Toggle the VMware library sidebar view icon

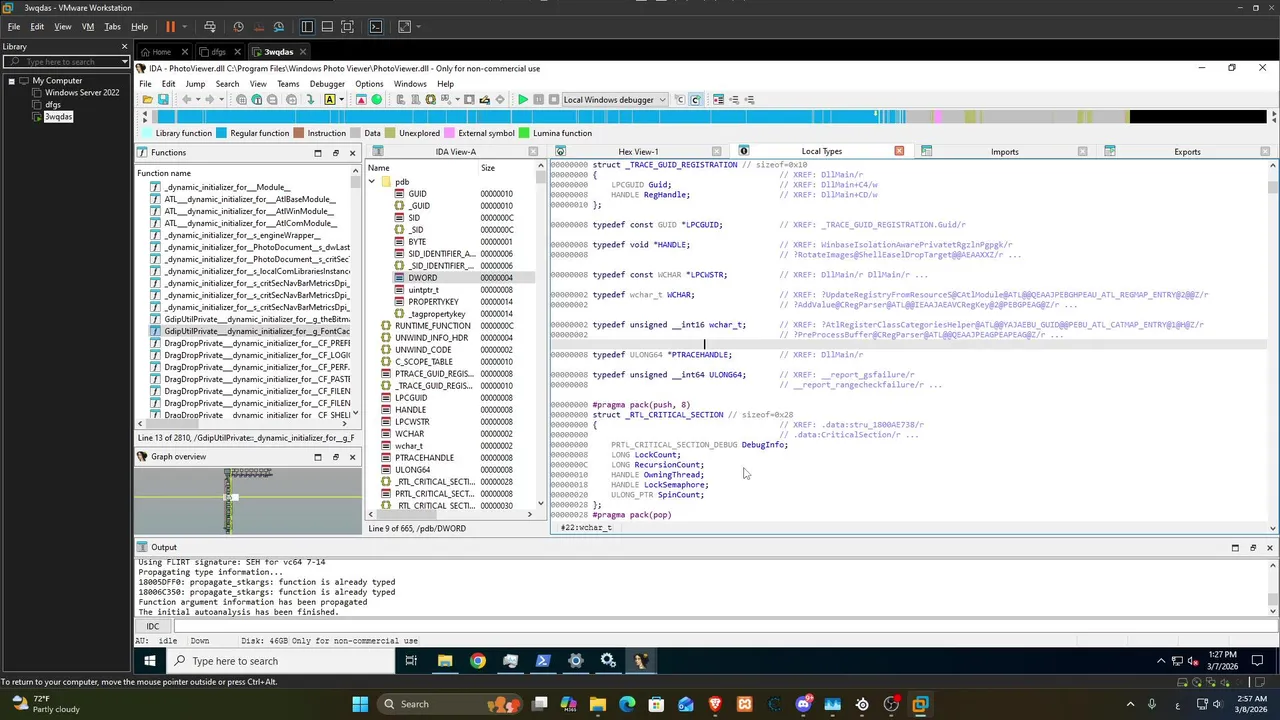(307, 27)
